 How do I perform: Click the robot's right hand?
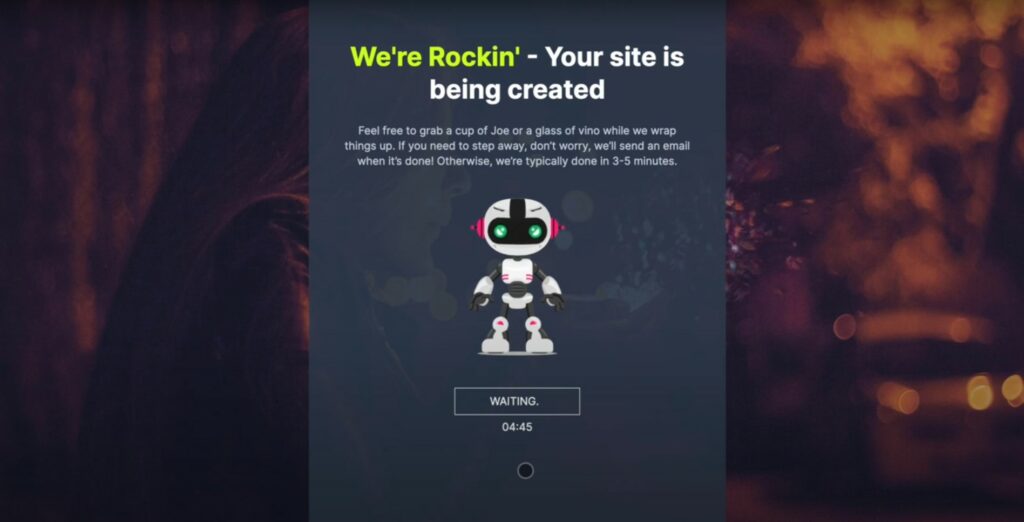coord(555,301)
